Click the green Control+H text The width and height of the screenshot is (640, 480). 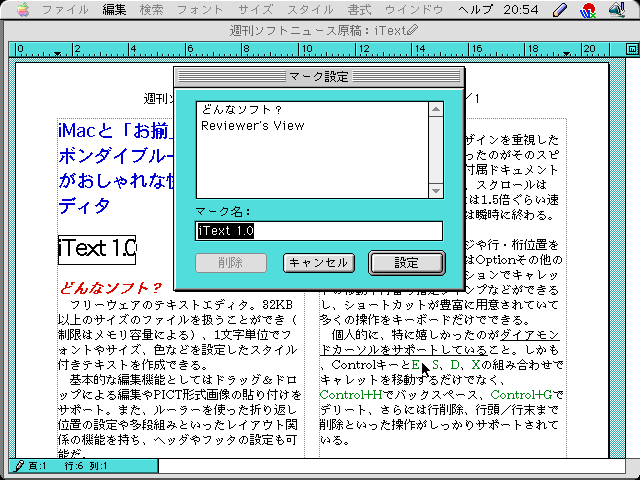coord(351,395)
